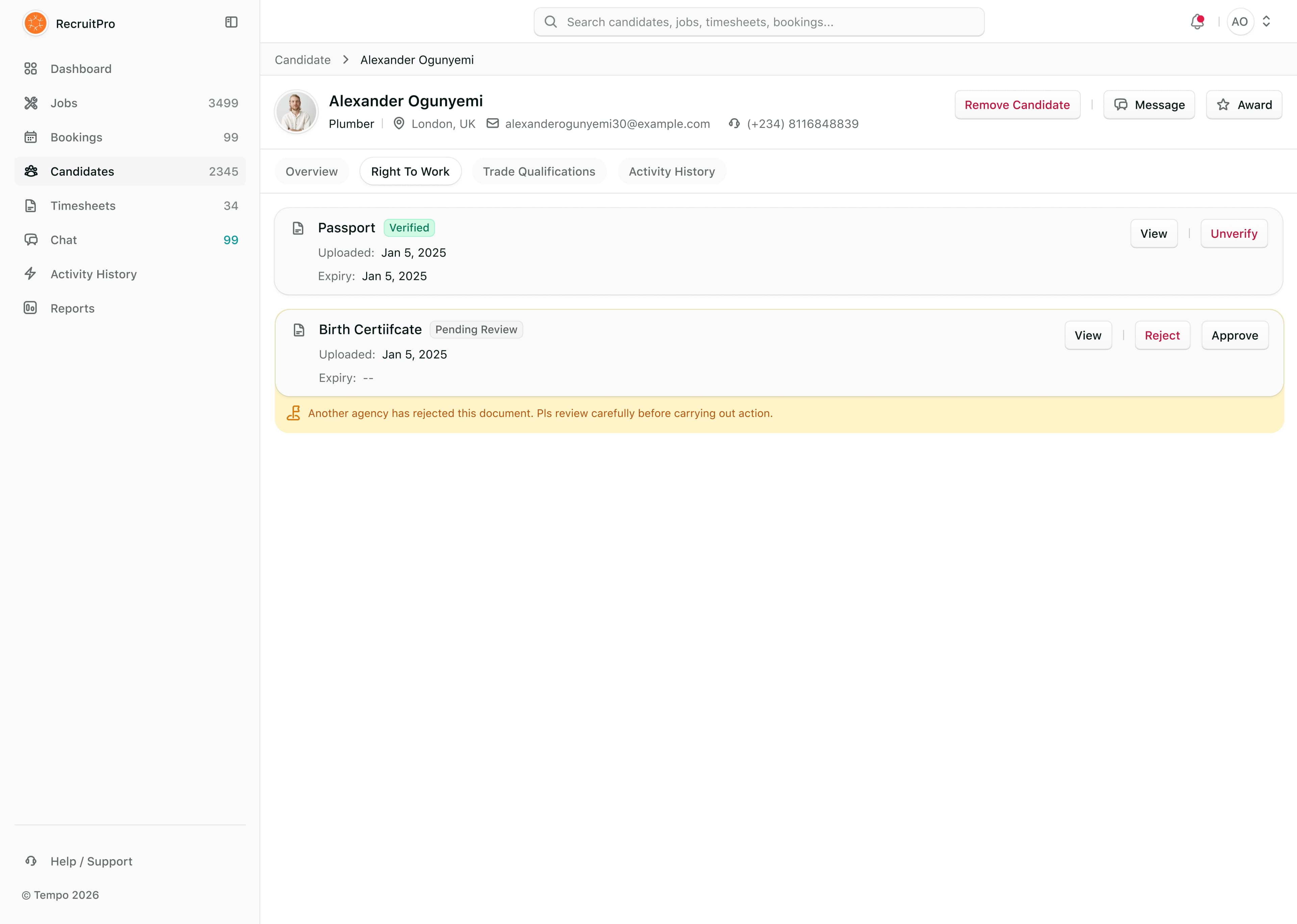This screenshot has height=924, width=1297.
Task: Click Alexander Ogunyemi's profile photo
Action: coord(296,111)
